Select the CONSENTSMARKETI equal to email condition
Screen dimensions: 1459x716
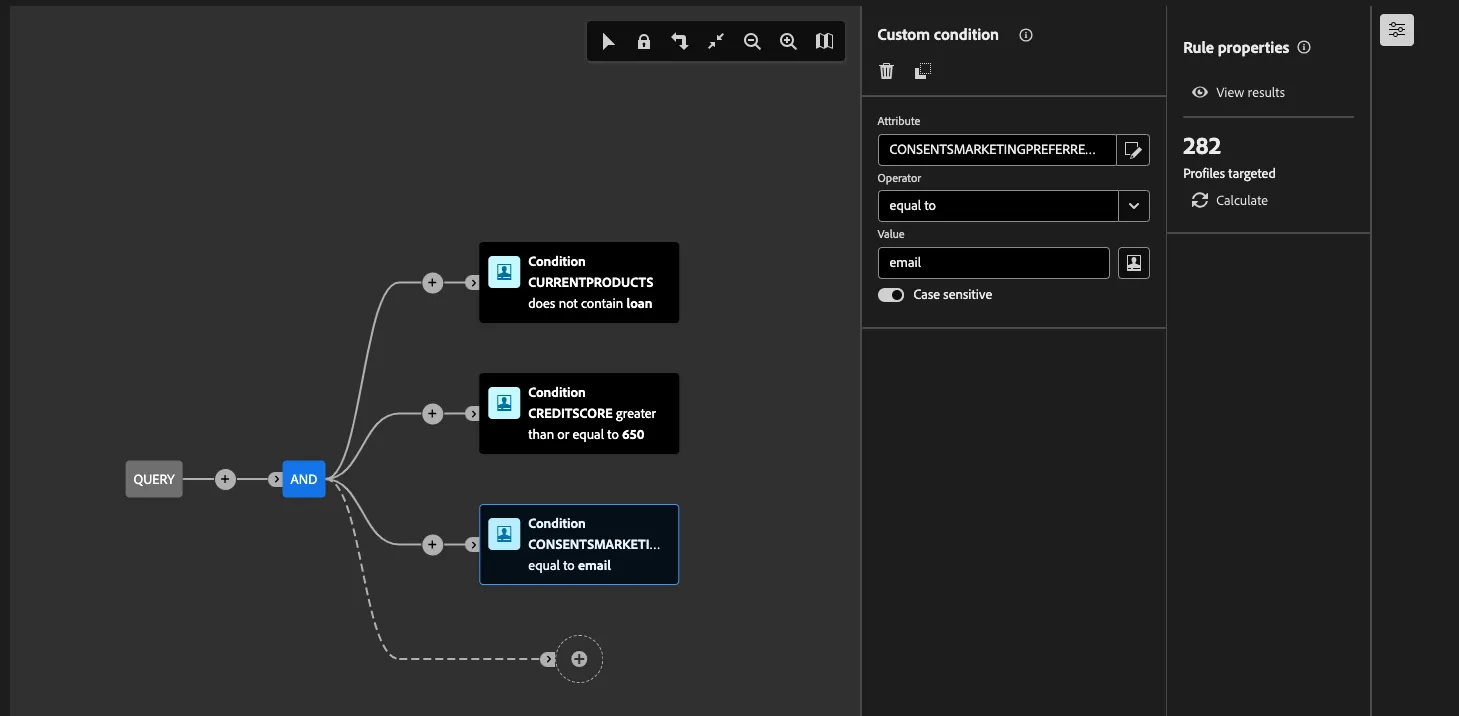579,544
